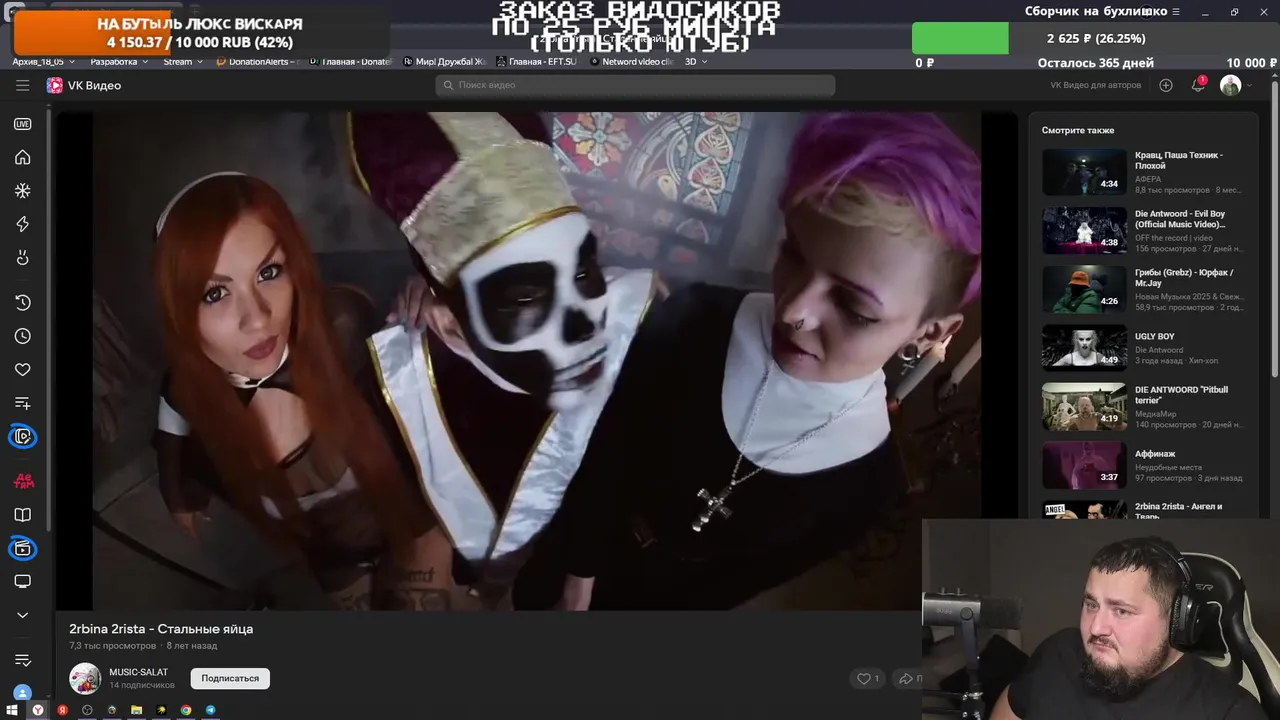
Task: Go to Home in the left sidebar
Action: 22,157
